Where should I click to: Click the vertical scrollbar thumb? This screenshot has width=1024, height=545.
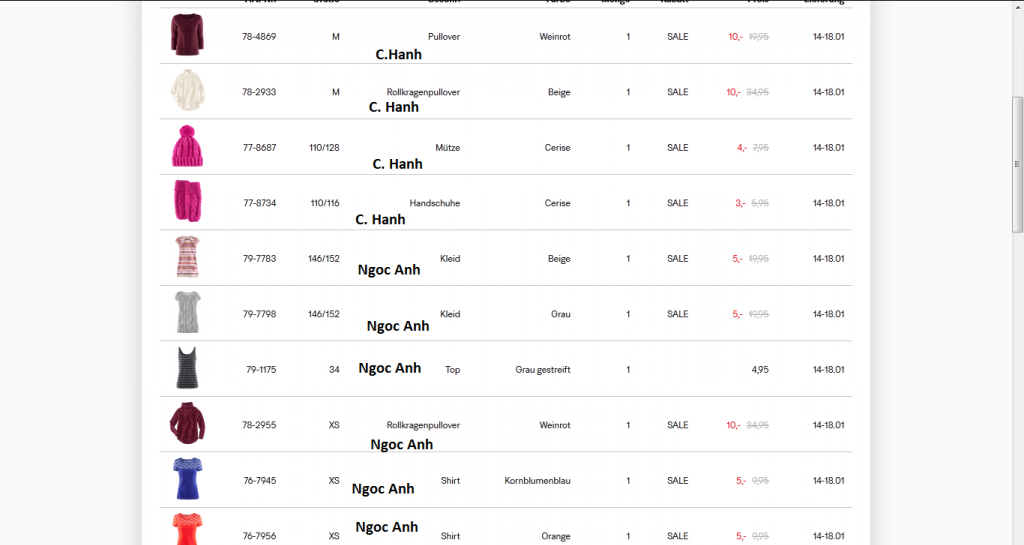point(1018,165)
